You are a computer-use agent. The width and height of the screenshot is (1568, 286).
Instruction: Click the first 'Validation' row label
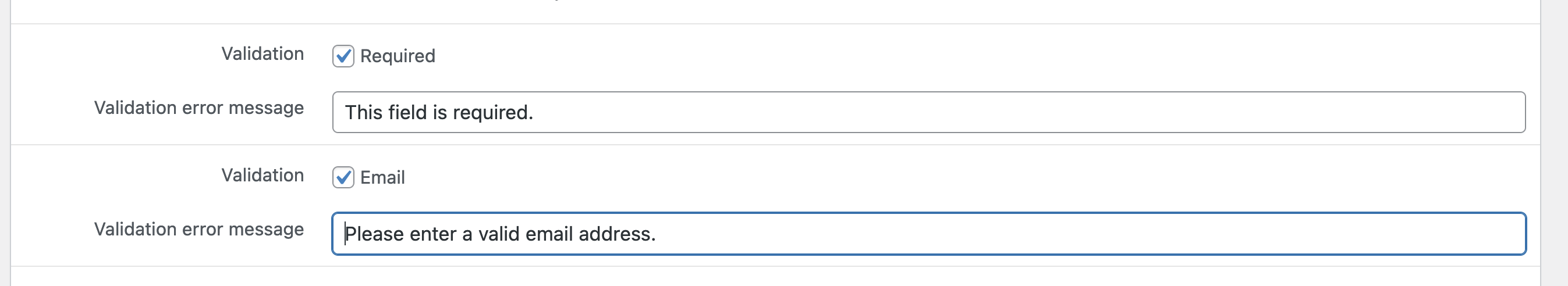pos(262,53)
